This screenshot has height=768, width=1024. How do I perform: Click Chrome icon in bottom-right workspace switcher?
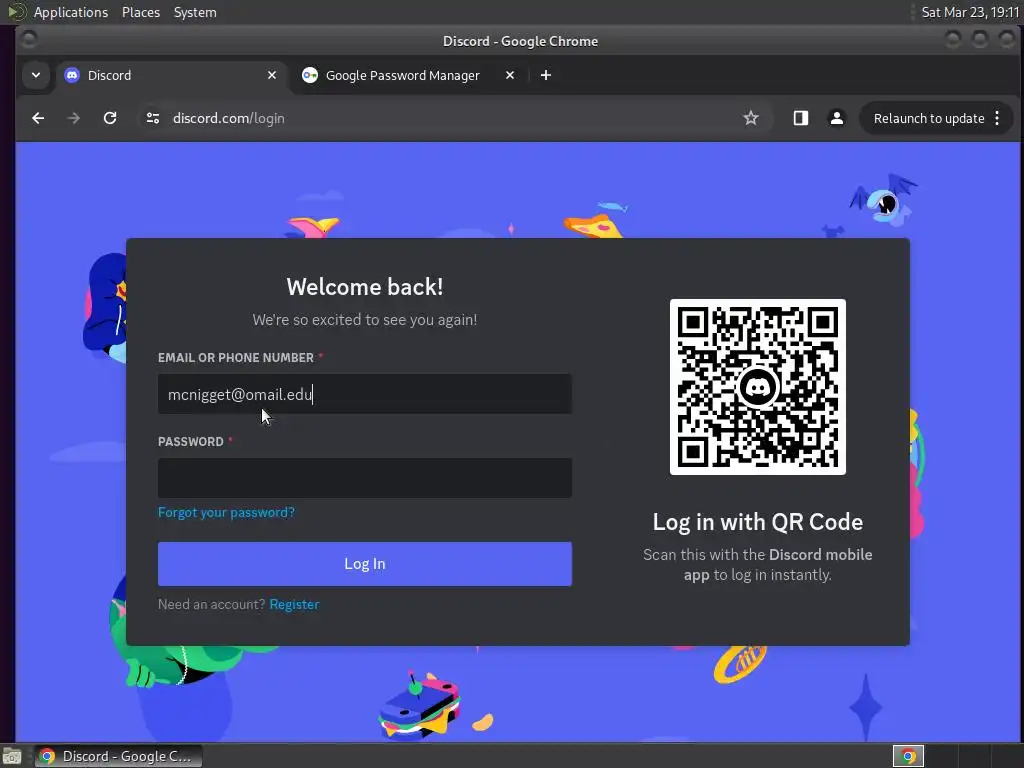(908, 756)
